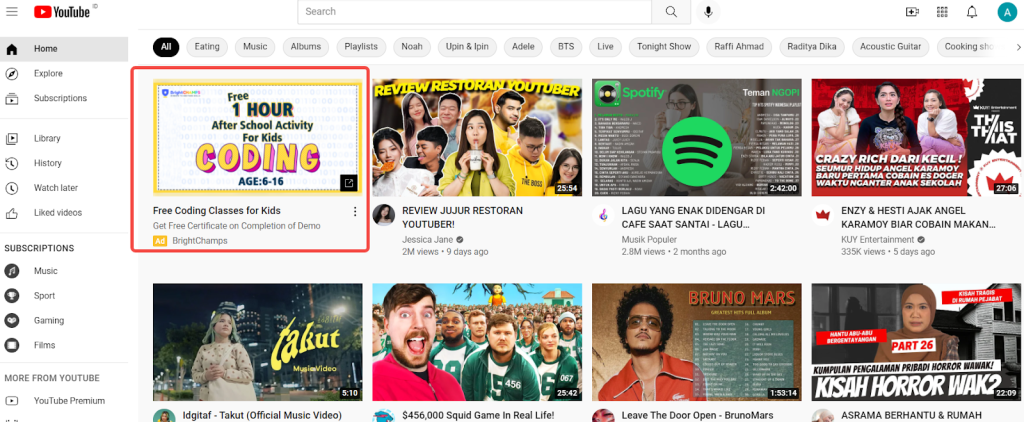Open Free Coding Classes for Kids title
The height and width of the screenshot is (422, 1024).
coord(217,211)
